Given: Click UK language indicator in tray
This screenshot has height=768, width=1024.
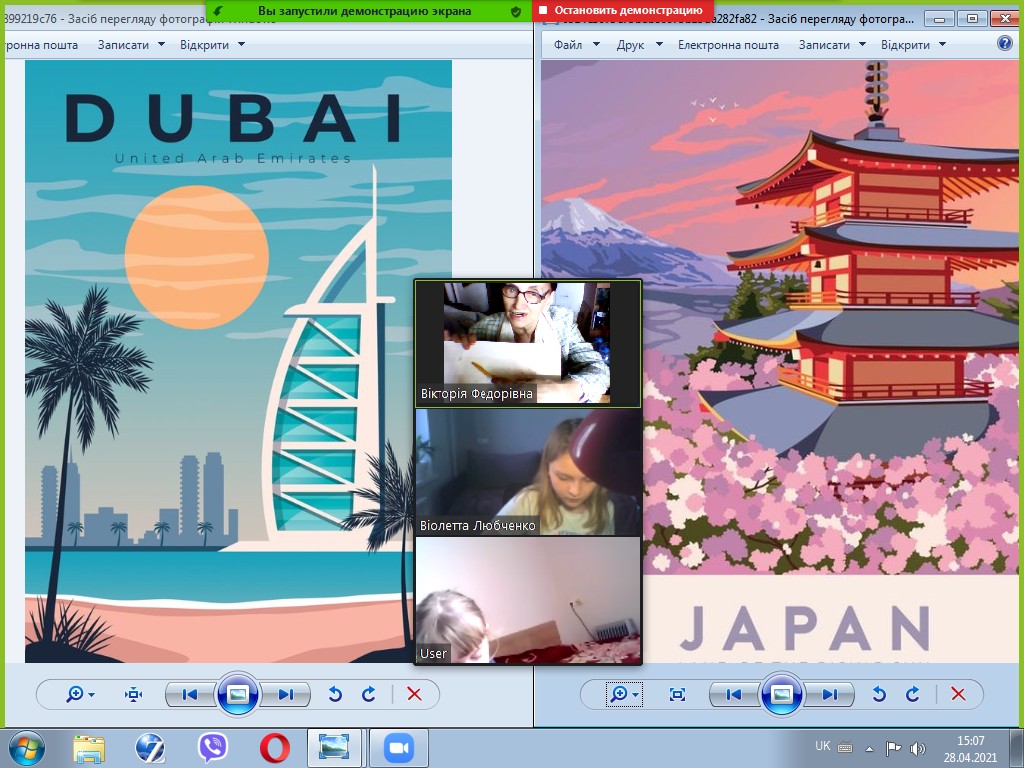Looking at the screenshot, I should [x=823, y=746].
